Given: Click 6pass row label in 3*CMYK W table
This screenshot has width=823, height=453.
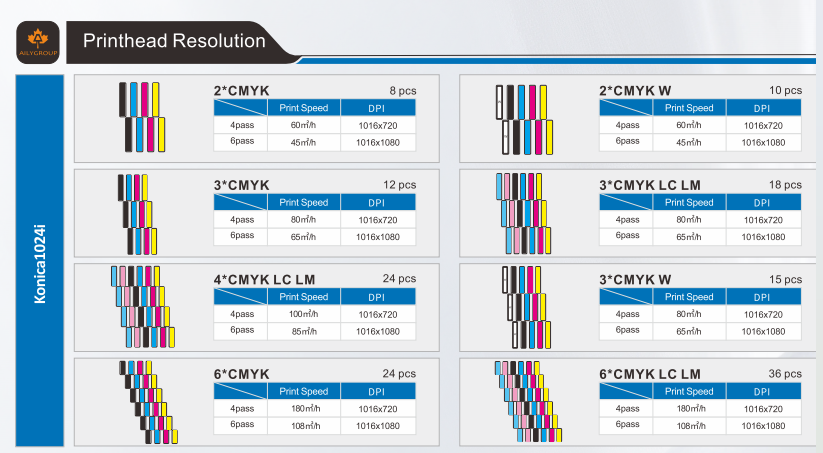Looking at the screenshot, I should point(627,330).
